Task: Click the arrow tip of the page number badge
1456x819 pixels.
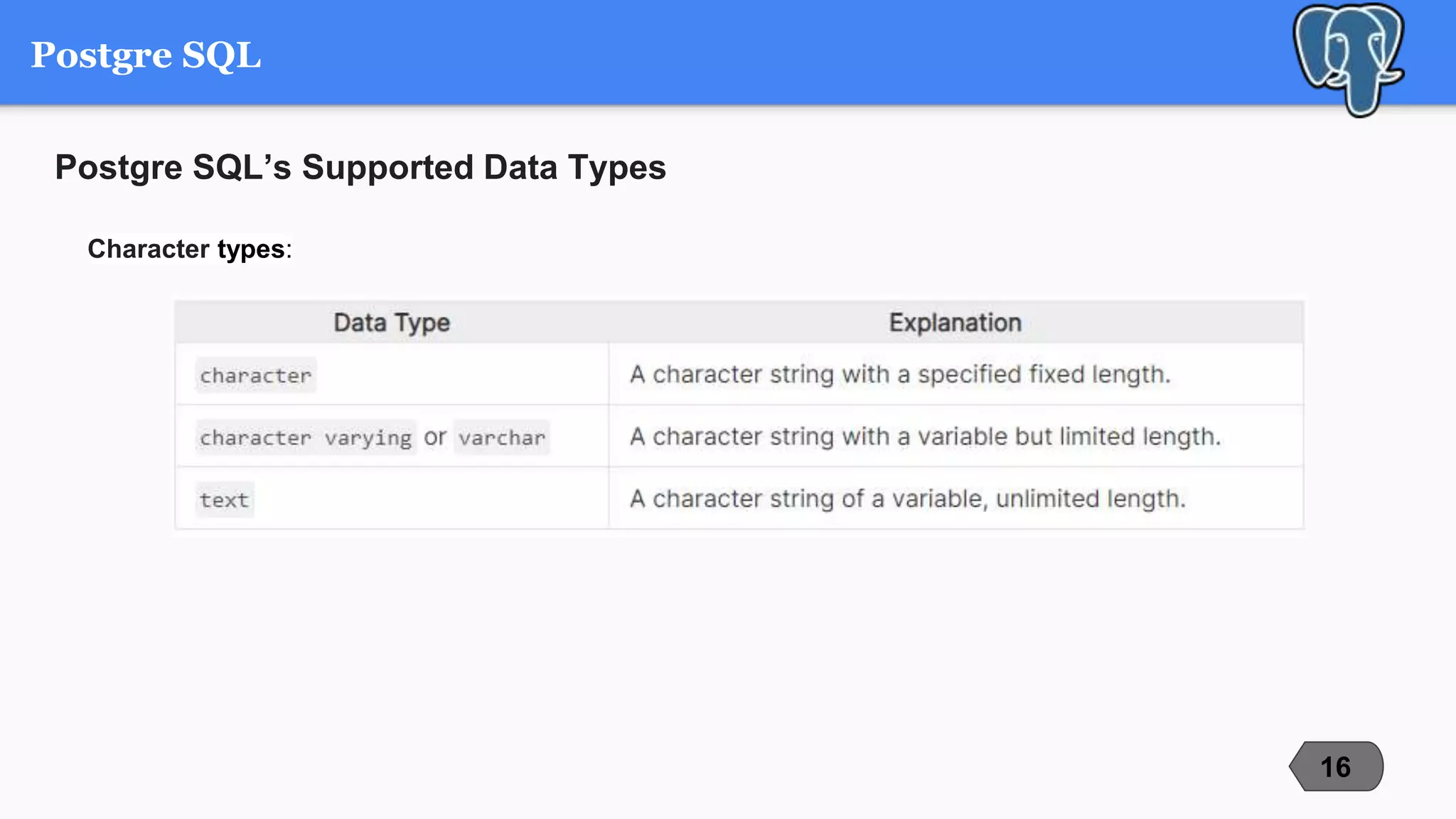Action: point(1295,766)
